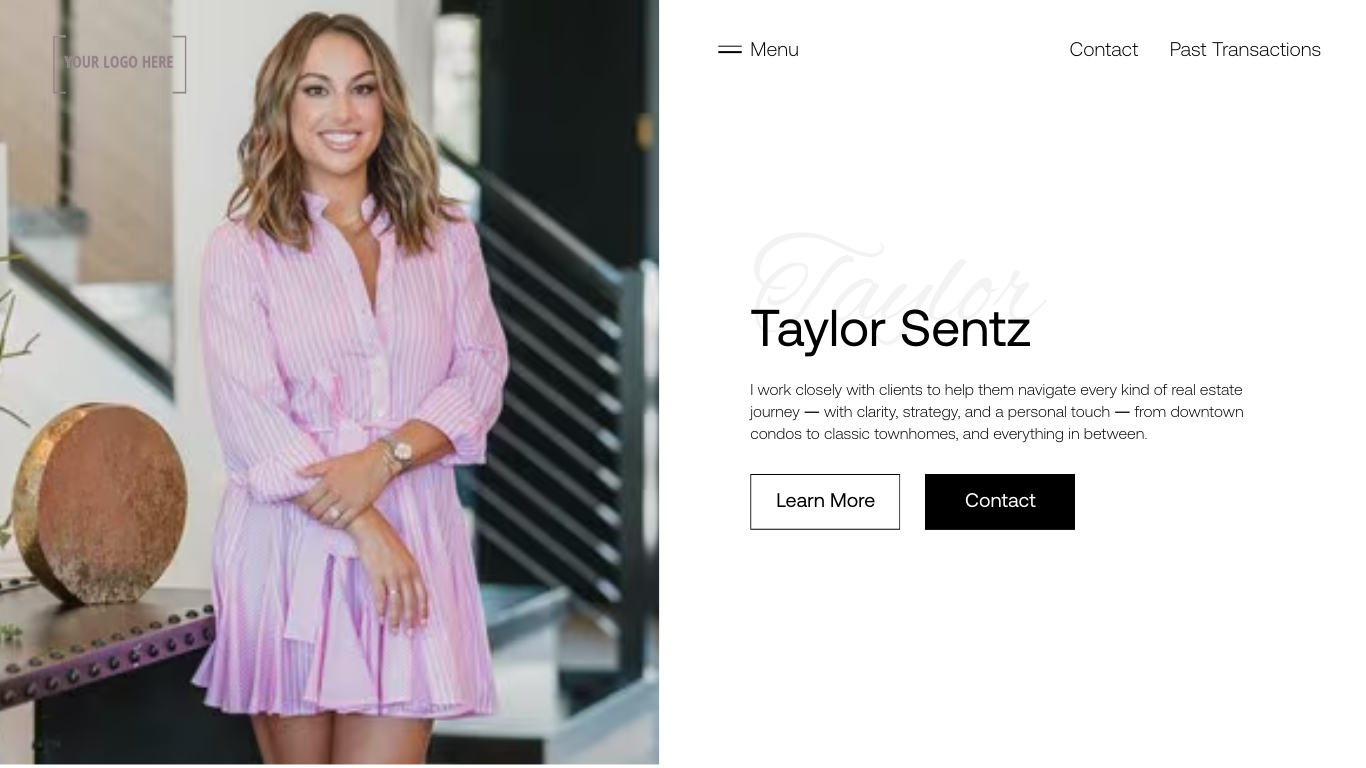Click the word "downtown" in the description
The width and height of the screenshot is (1366, 768).
(1207, 411)
